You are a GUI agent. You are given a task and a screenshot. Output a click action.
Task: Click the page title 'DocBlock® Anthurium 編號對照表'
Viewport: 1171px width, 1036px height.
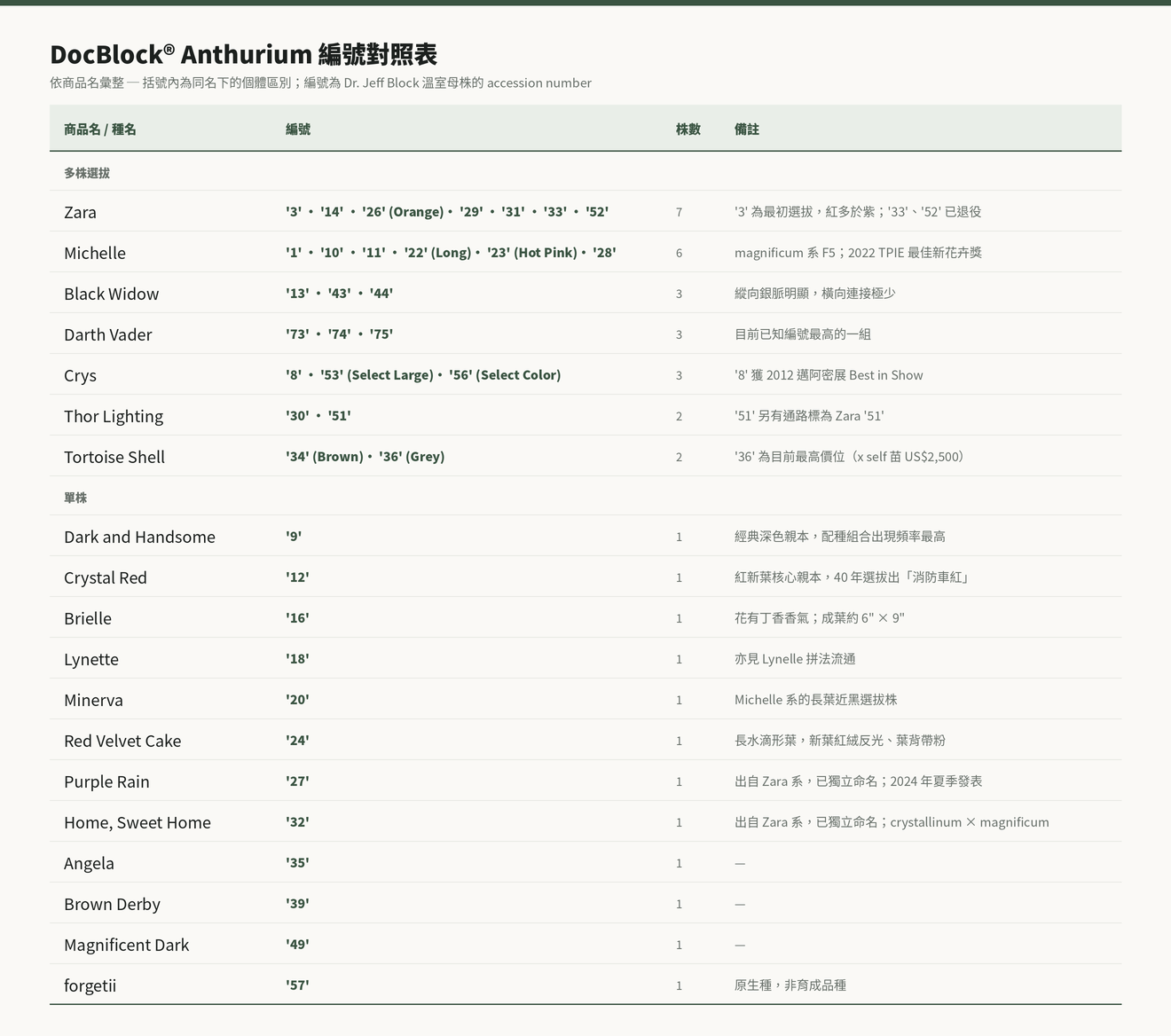(x=243, y=54)
